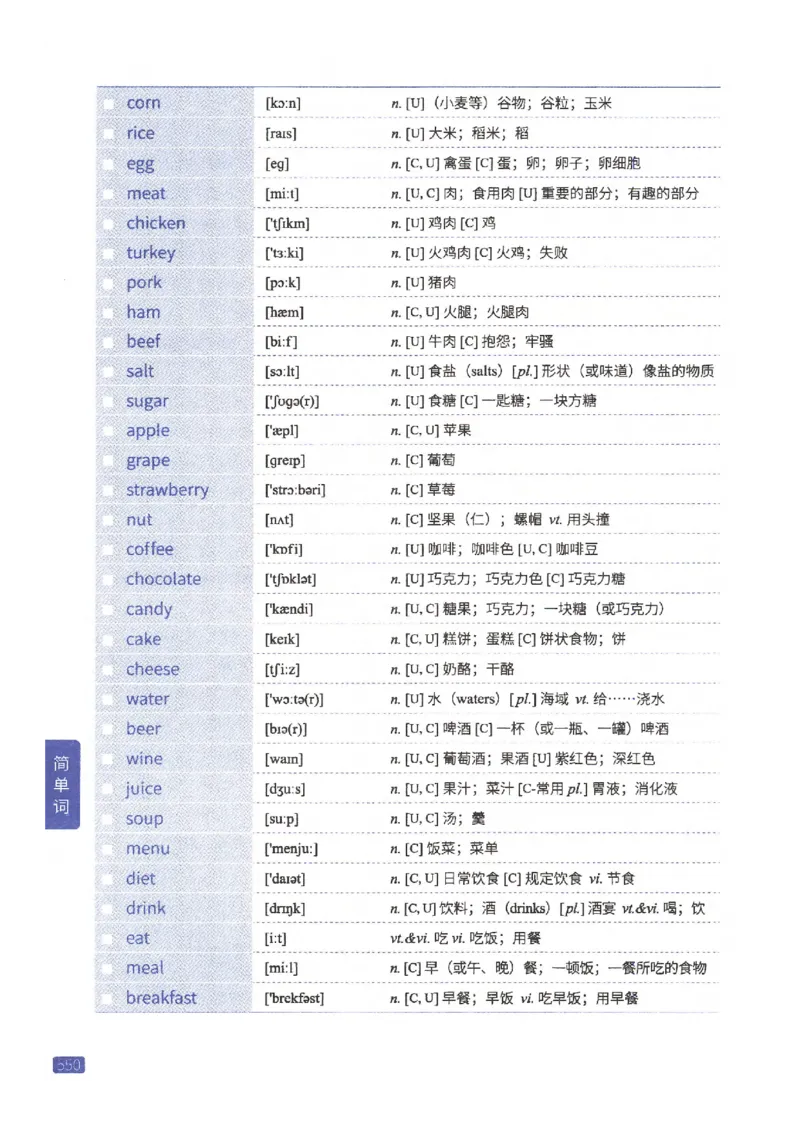800x1132 pixels.
Task: Select the word "apple"
Action: (x=147, y=431)
